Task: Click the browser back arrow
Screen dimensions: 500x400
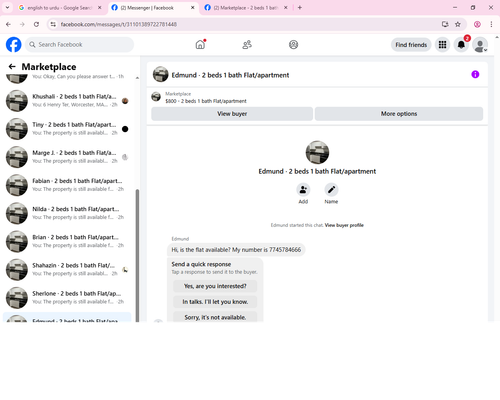Action: 8,24
